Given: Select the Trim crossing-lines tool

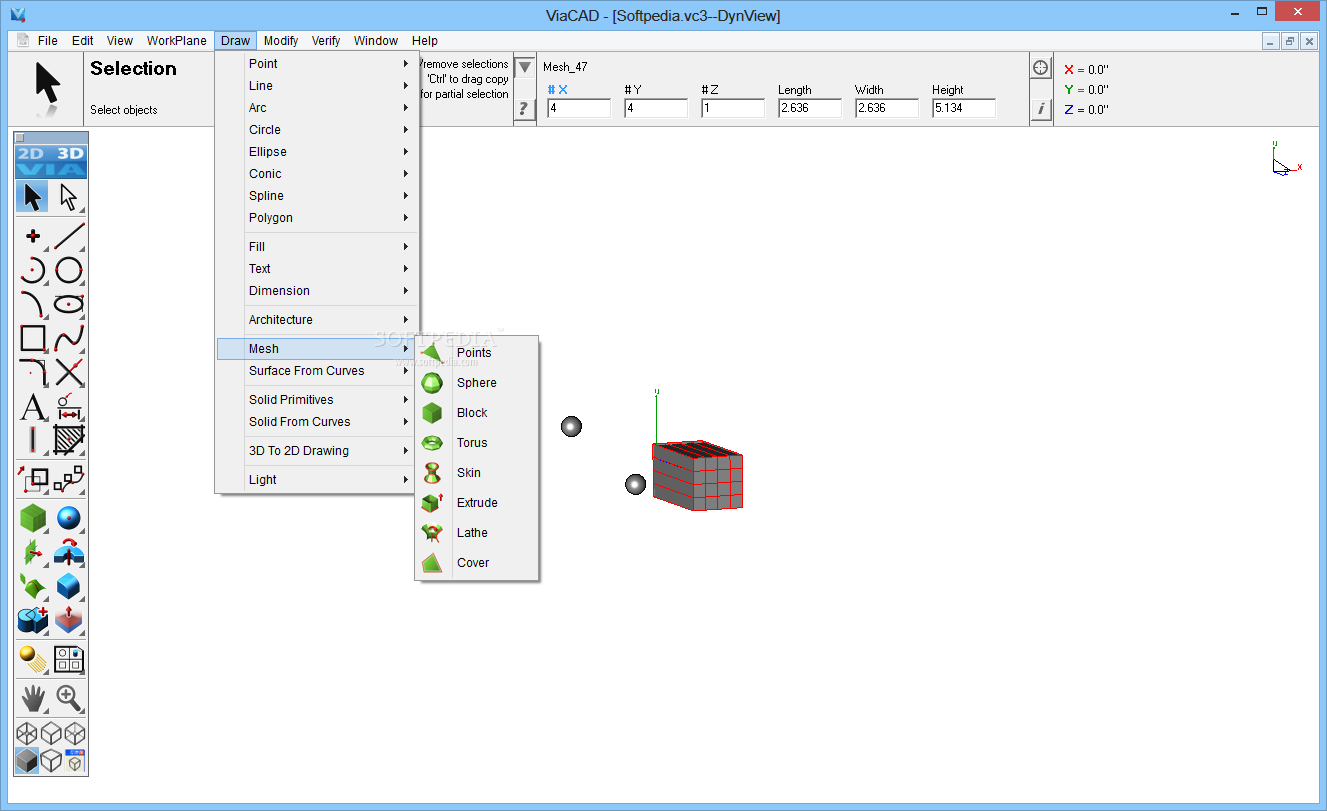Looking at the screenshot, I should pos(68,372).
